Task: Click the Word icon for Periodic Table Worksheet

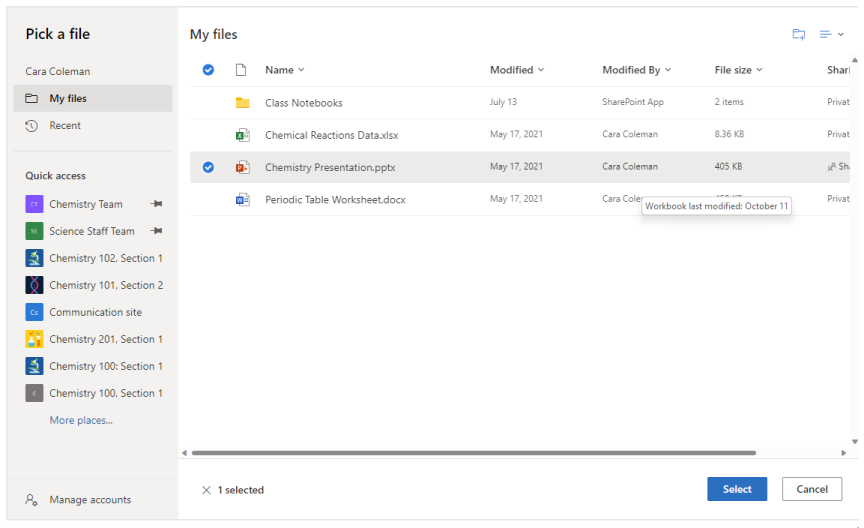Action: tap(242, 200)
